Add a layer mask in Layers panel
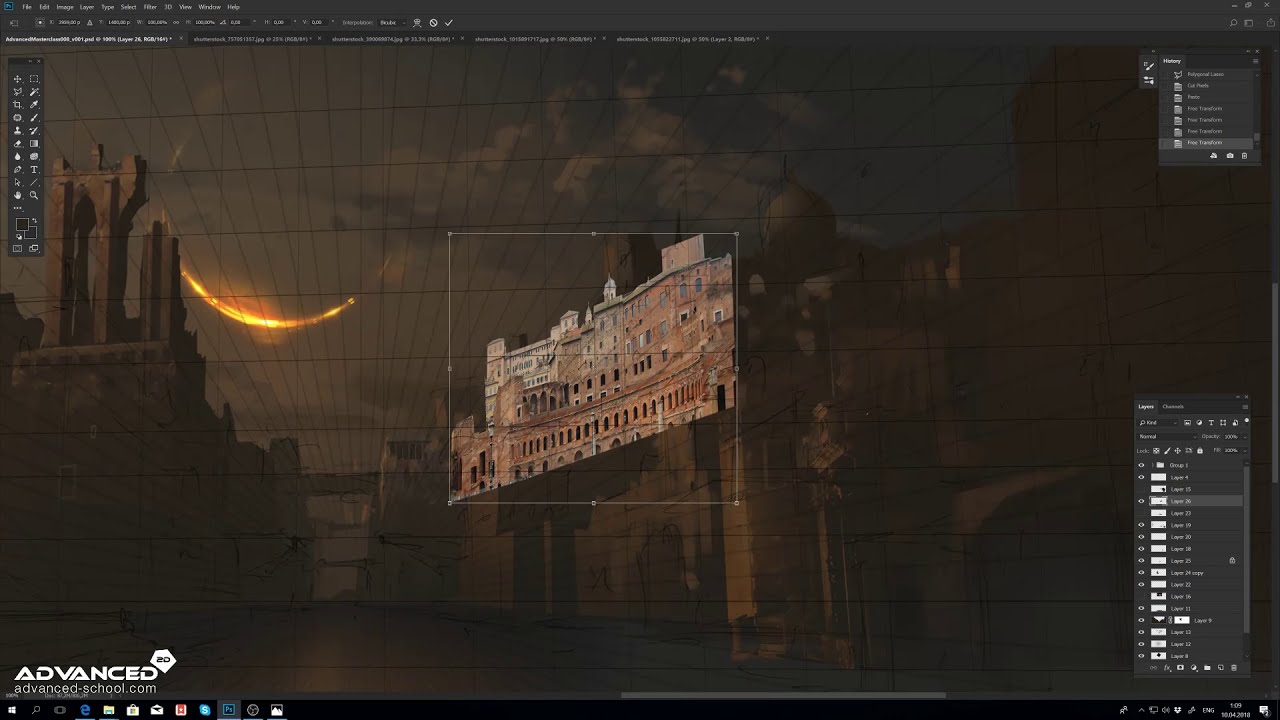This screenshot has width=1280, height=720. (1180, 668)
